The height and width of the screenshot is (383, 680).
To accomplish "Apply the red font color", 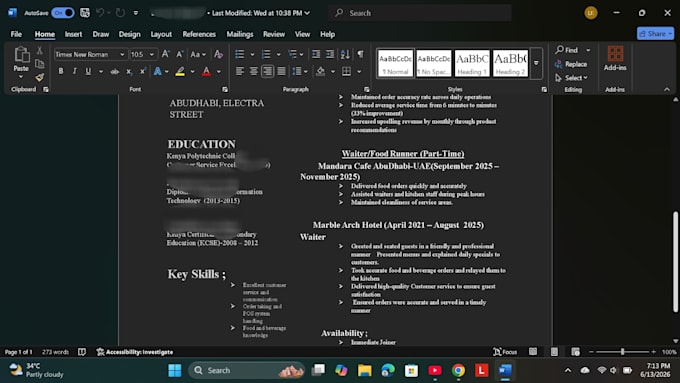I will [x=206, y=72].
